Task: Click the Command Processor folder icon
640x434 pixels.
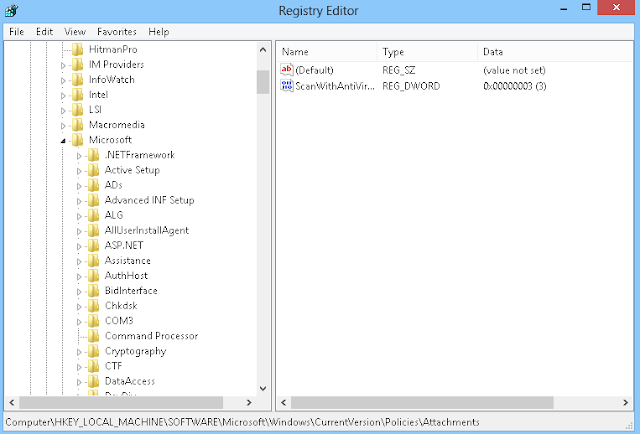Action: (x=93, y=336)
